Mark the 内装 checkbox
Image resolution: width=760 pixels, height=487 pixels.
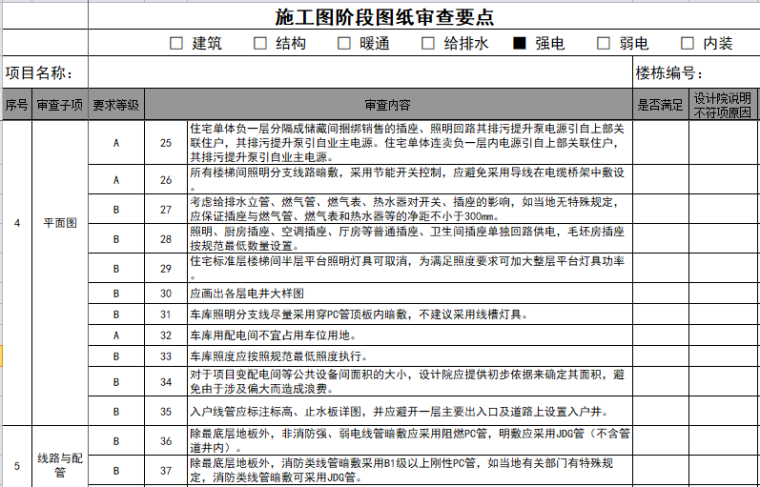coord(687,43)
